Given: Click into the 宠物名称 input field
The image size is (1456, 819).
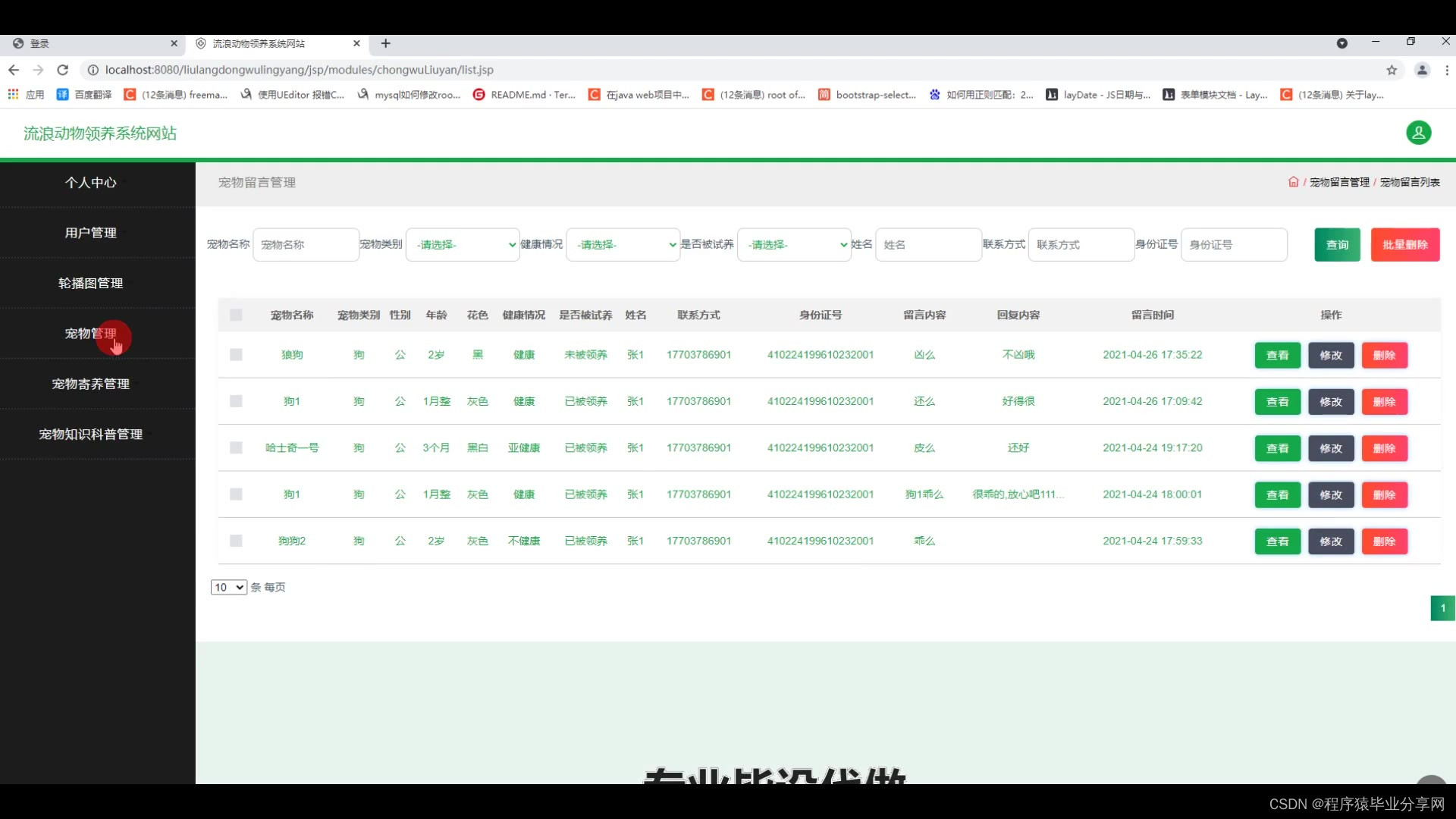Looking at the screenshot, I should tap(306, 245).
